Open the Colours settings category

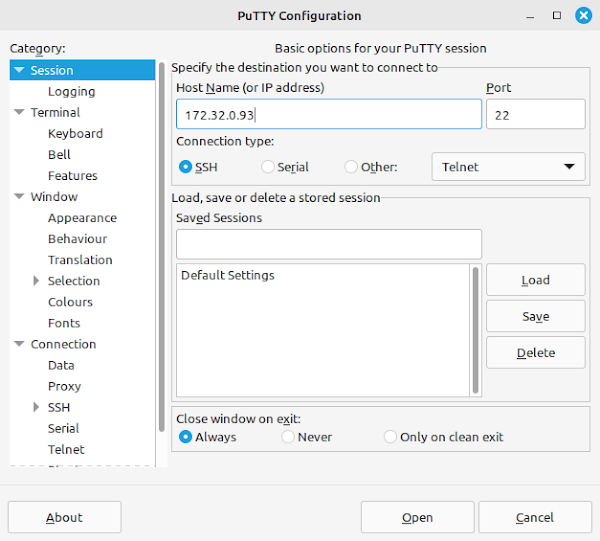point(70,302)
